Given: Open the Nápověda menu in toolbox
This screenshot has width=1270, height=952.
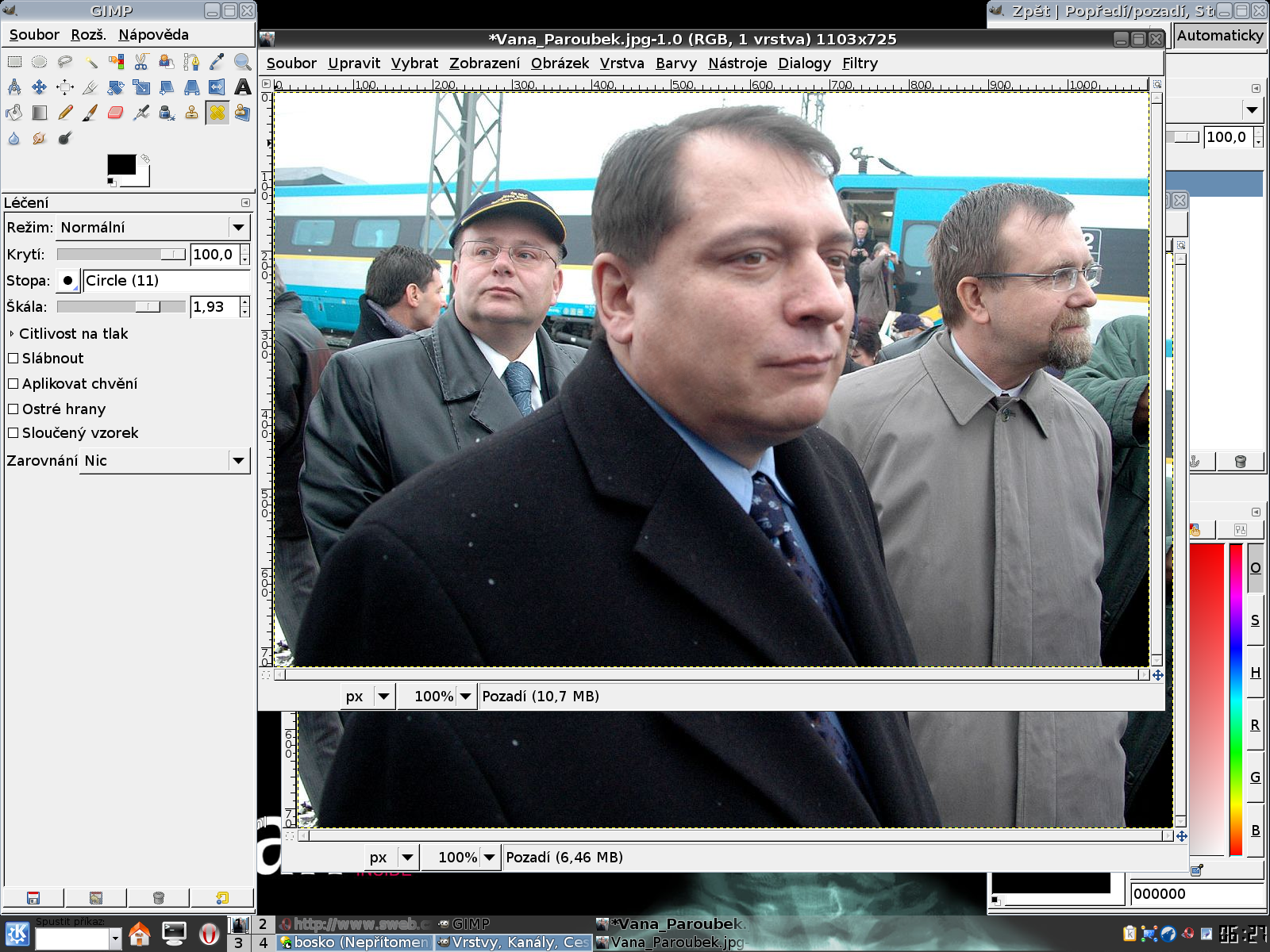Looking at the screenshot, I should coord(153,35).
